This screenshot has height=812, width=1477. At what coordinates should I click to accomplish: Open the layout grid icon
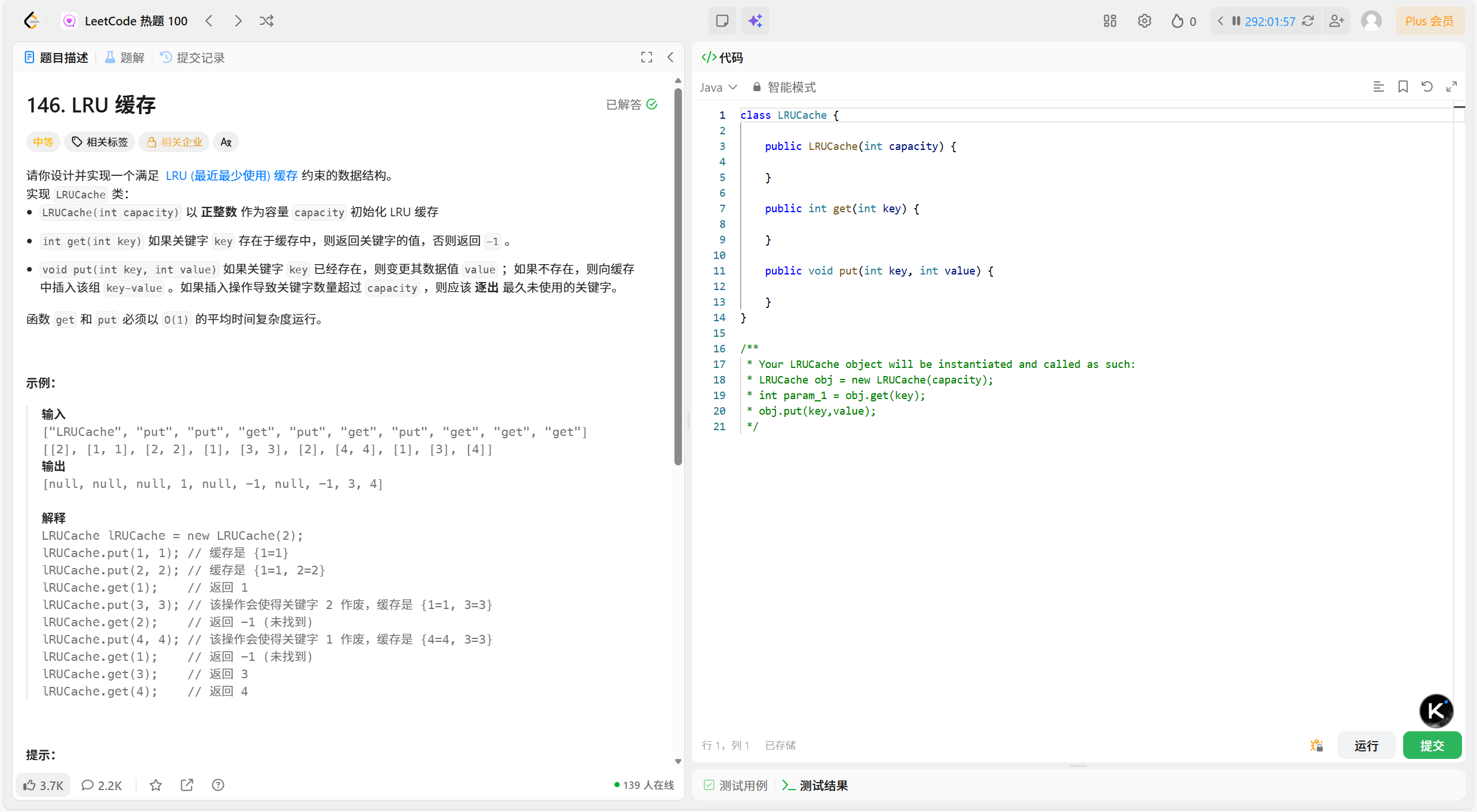click(1109, 21)
